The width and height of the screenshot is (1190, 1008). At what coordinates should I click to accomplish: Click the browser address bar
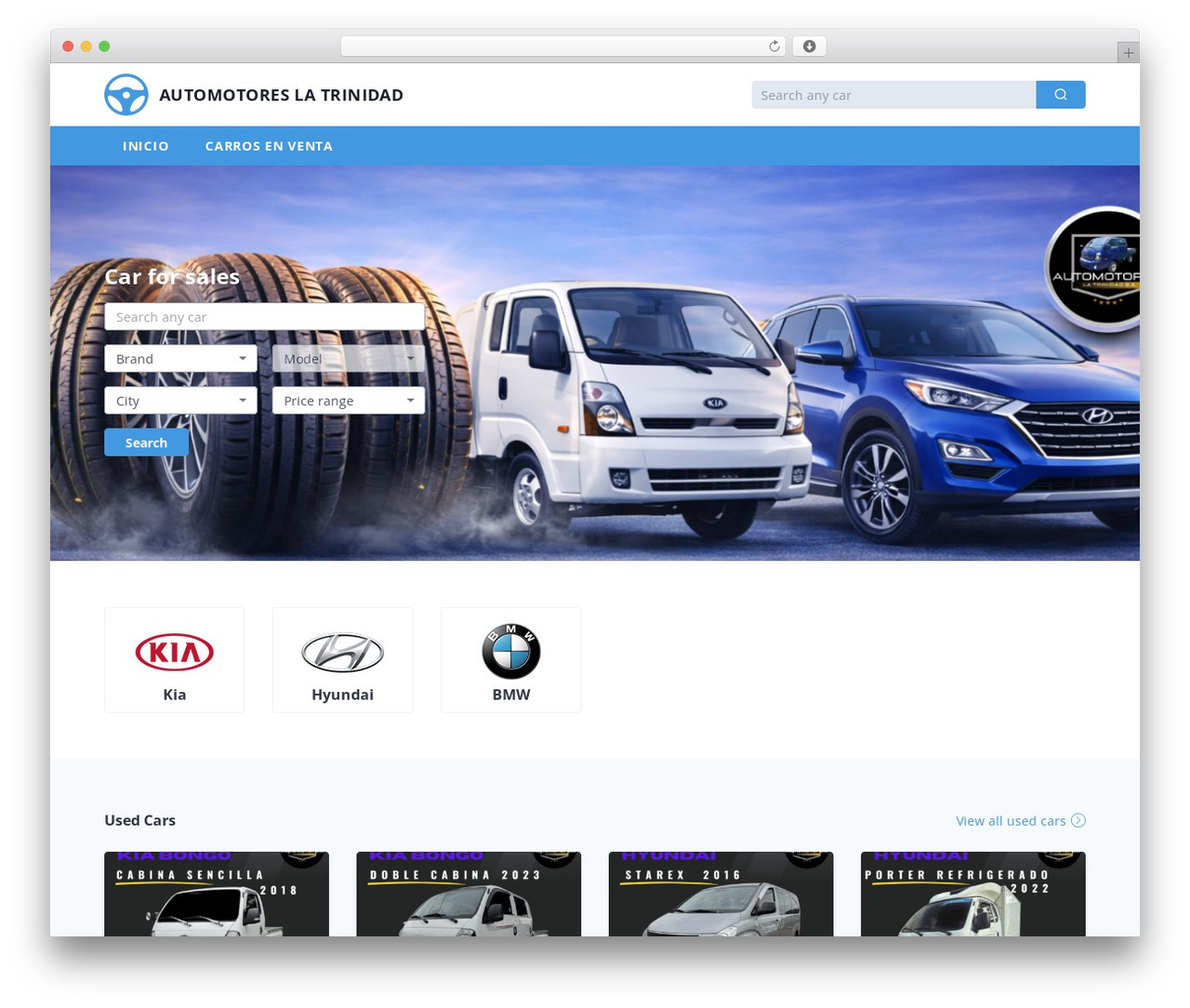tap(562, 46)
